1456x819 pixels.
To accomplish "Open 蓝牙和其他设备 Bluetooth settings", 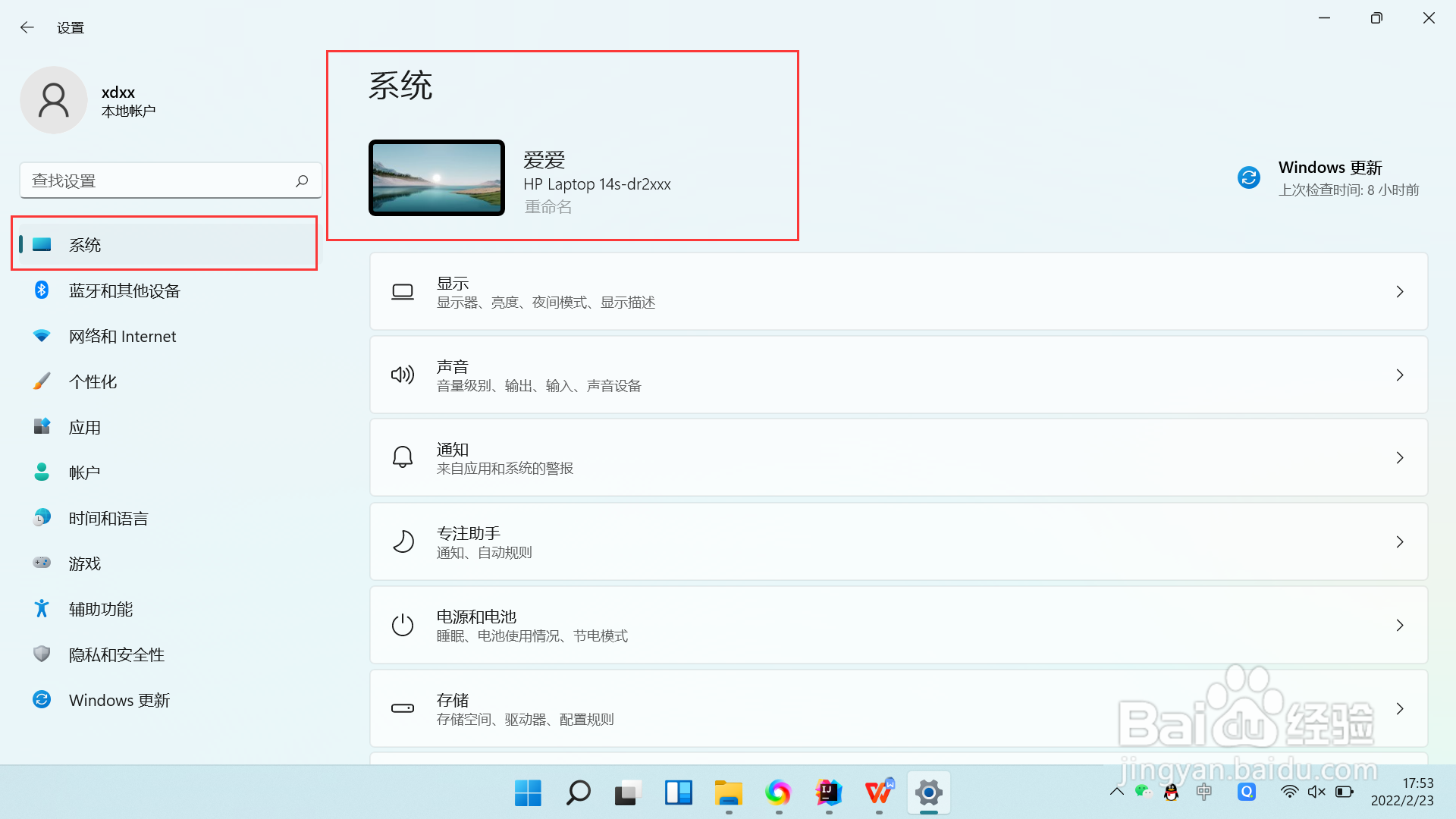I will pos(124,291).
